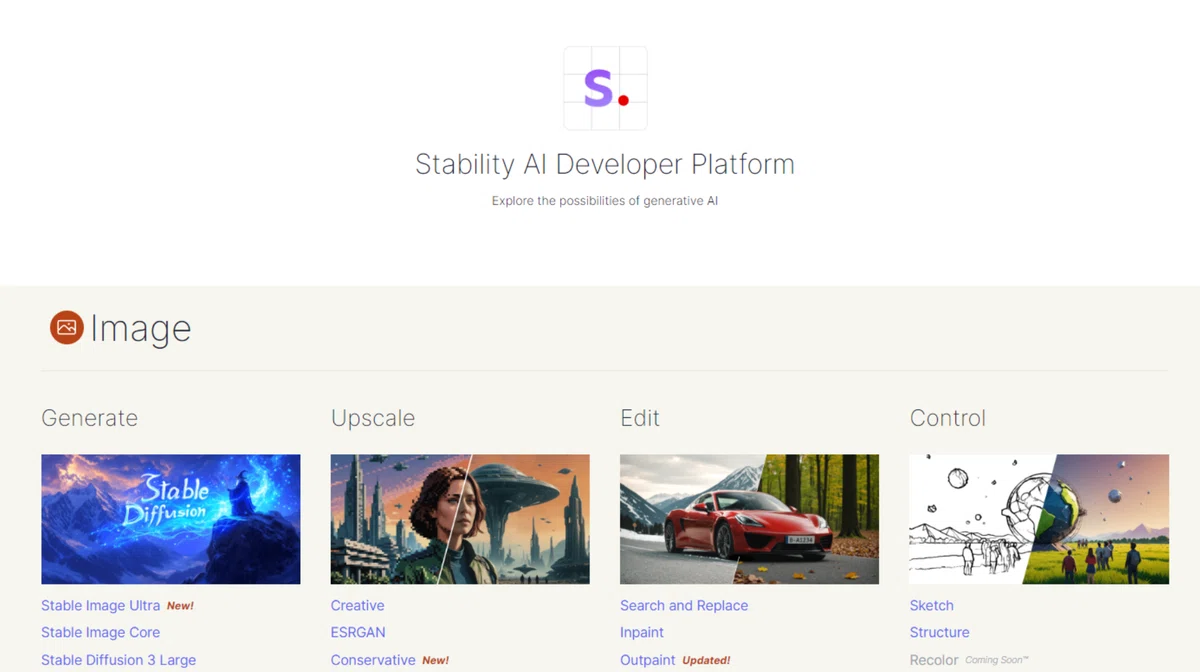Open the Stable Diffusion 3 Large link
The height and width of the screenshot is (672, 1200).
pyautogui.click(x=119, y=660)
